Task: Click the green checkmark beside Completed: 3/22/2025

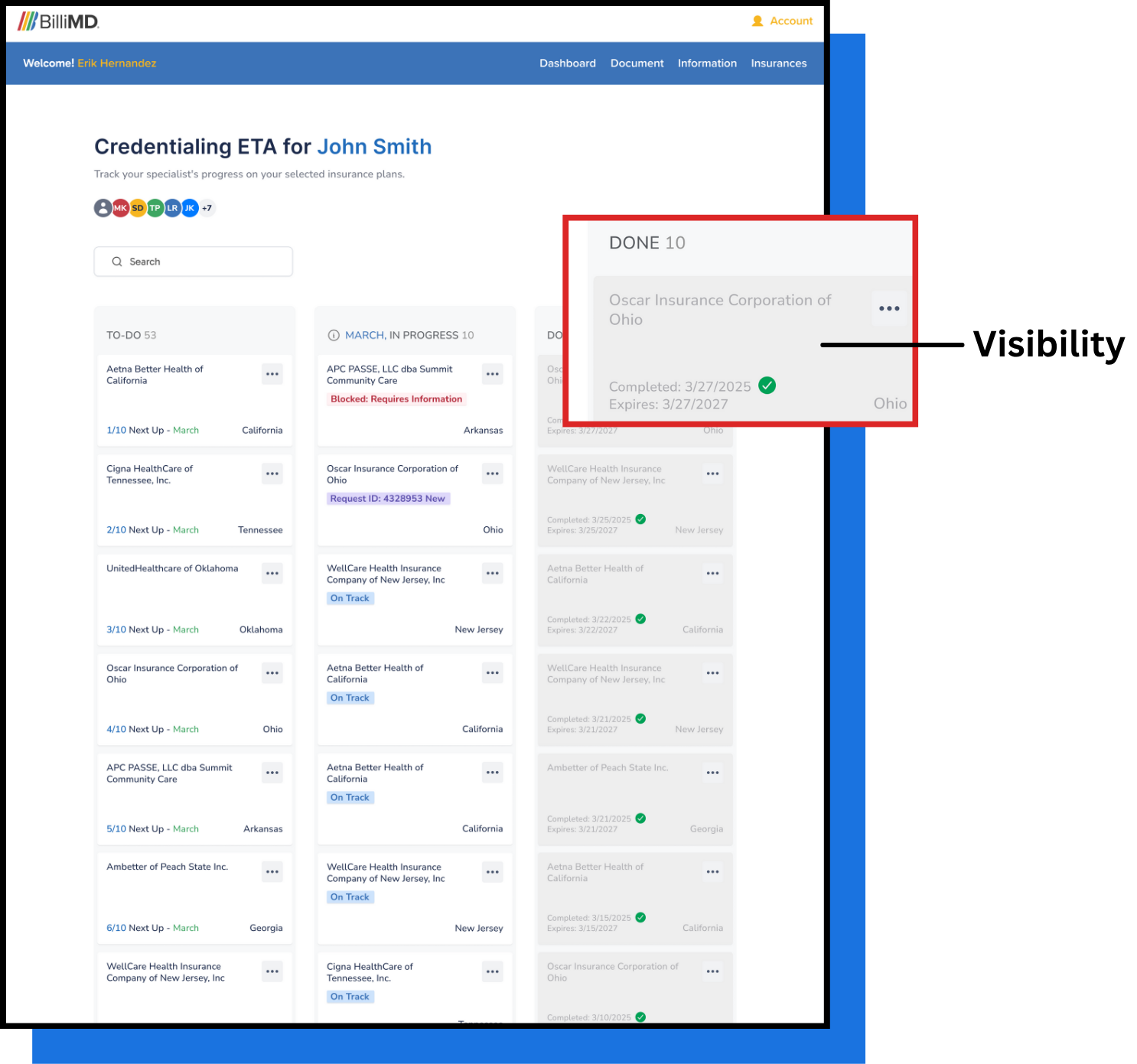Action: pos(641,619)
